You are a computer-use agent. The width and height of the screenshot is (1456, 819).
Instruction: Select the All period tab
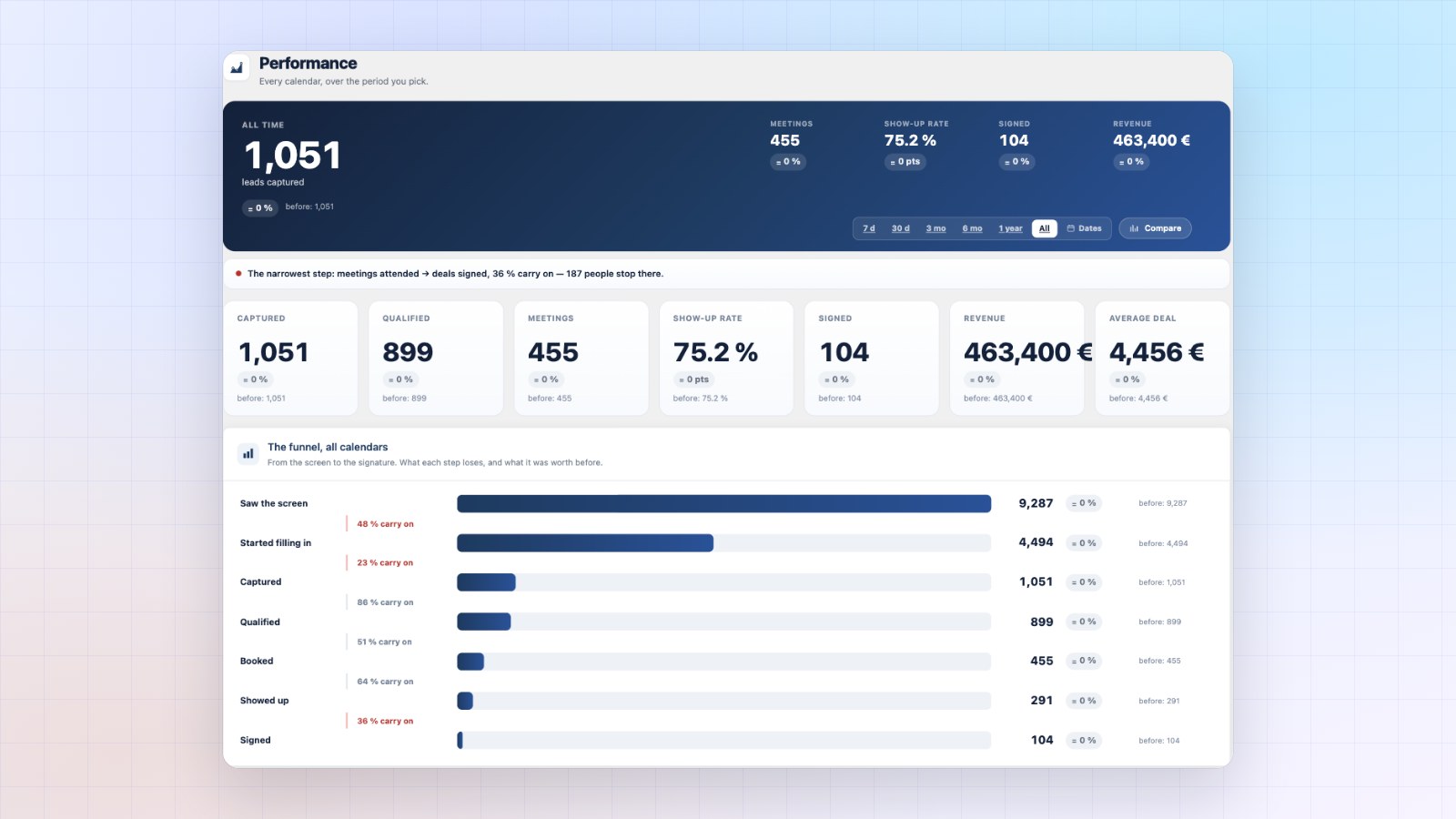coord(1044,228)
